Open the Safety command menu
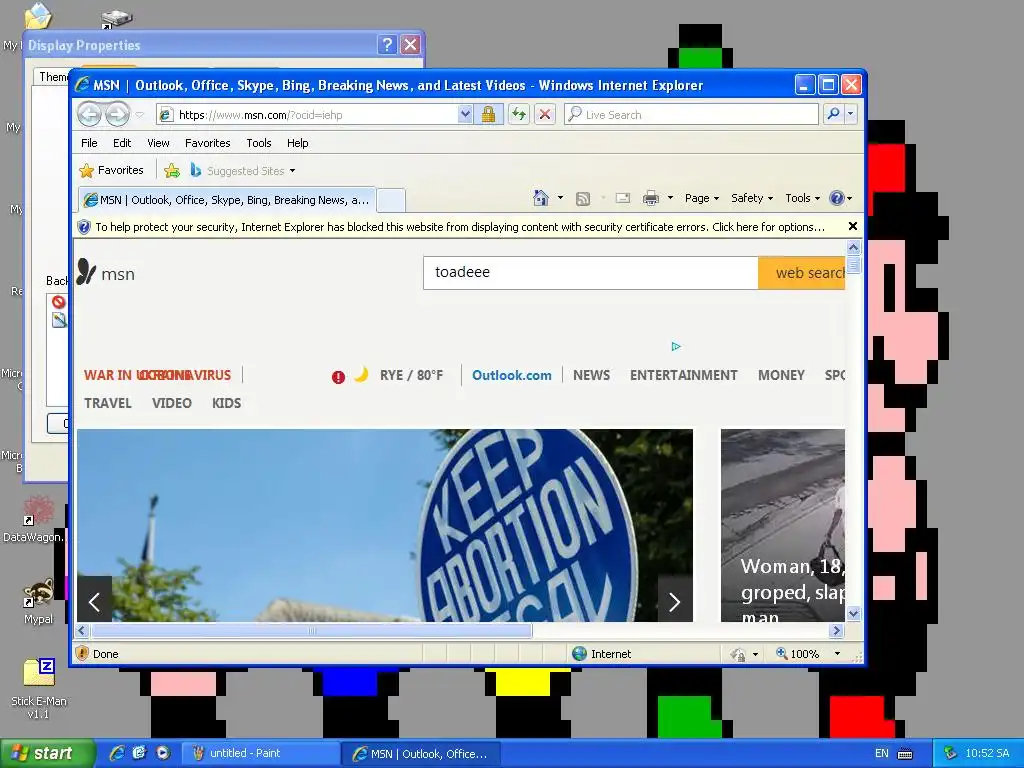The image size is (1024, 768). tap(752, 198)
